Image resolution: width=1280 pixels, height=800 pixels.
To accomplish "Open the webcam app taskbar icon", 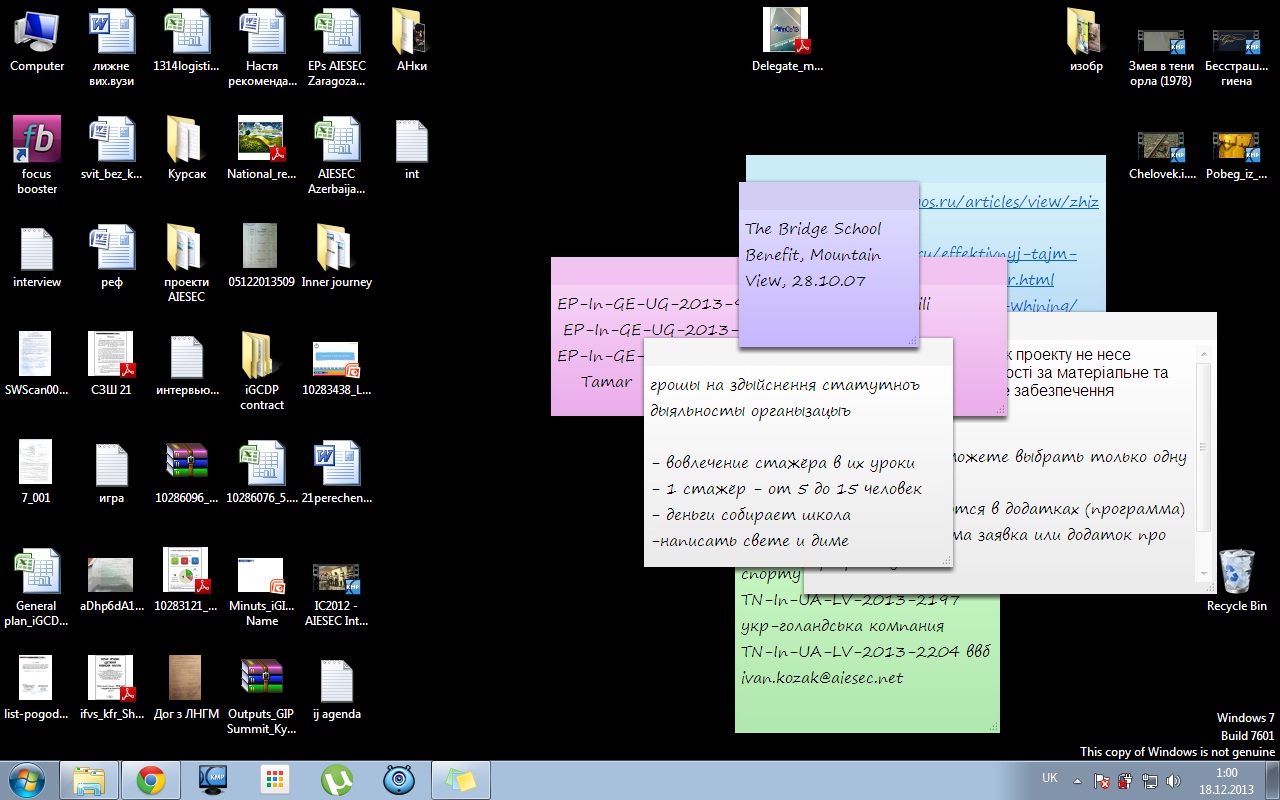I will pos(399,780).
